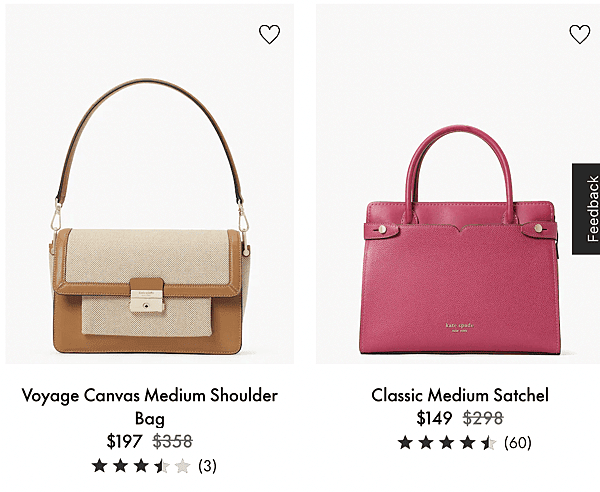Open Classic Medium Satchel title link
The image size is (600, 492).
(x=460, y=395)
